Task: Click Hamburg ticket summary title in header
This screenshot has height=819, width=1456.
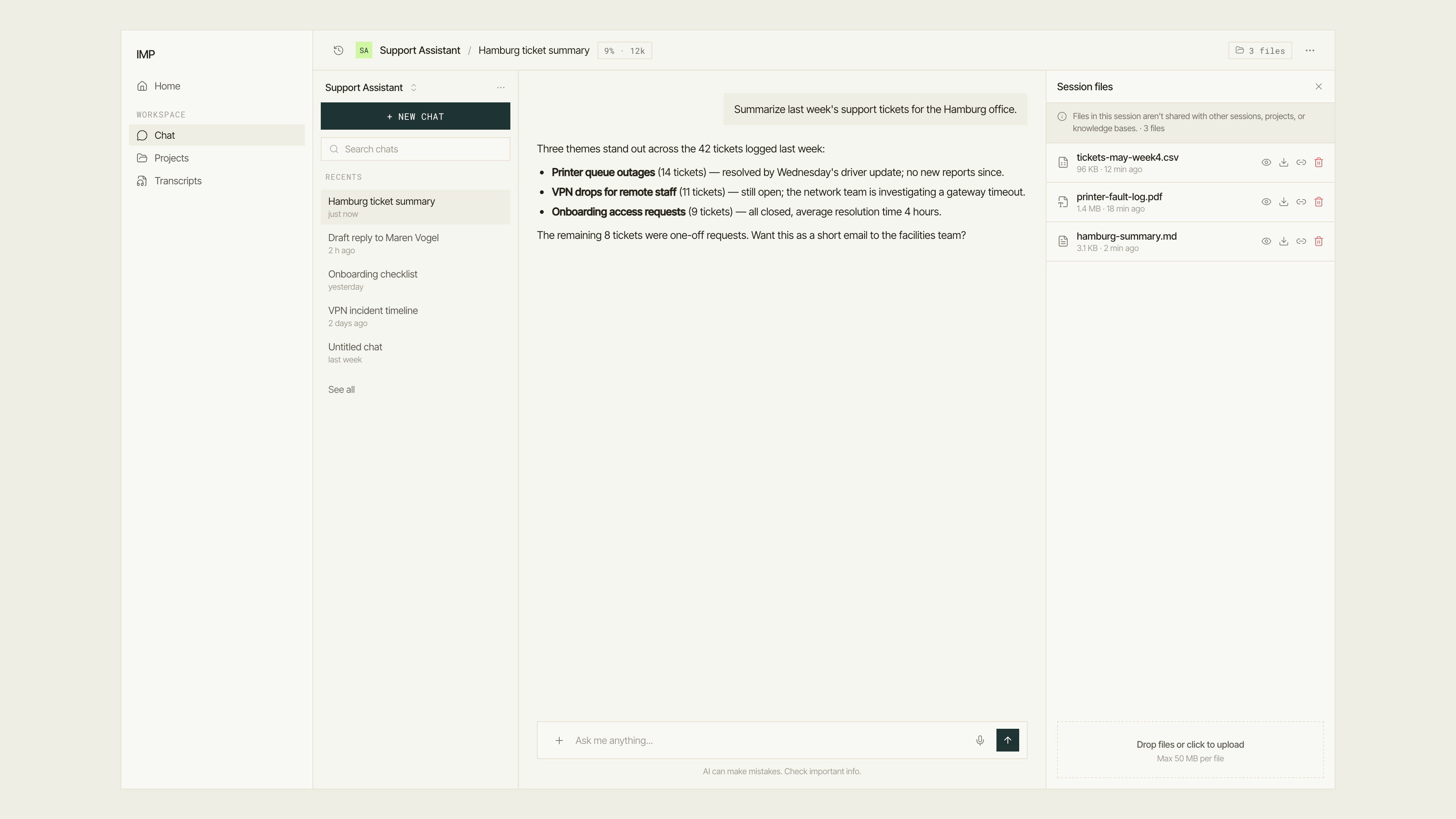Action: pos(533,50)
